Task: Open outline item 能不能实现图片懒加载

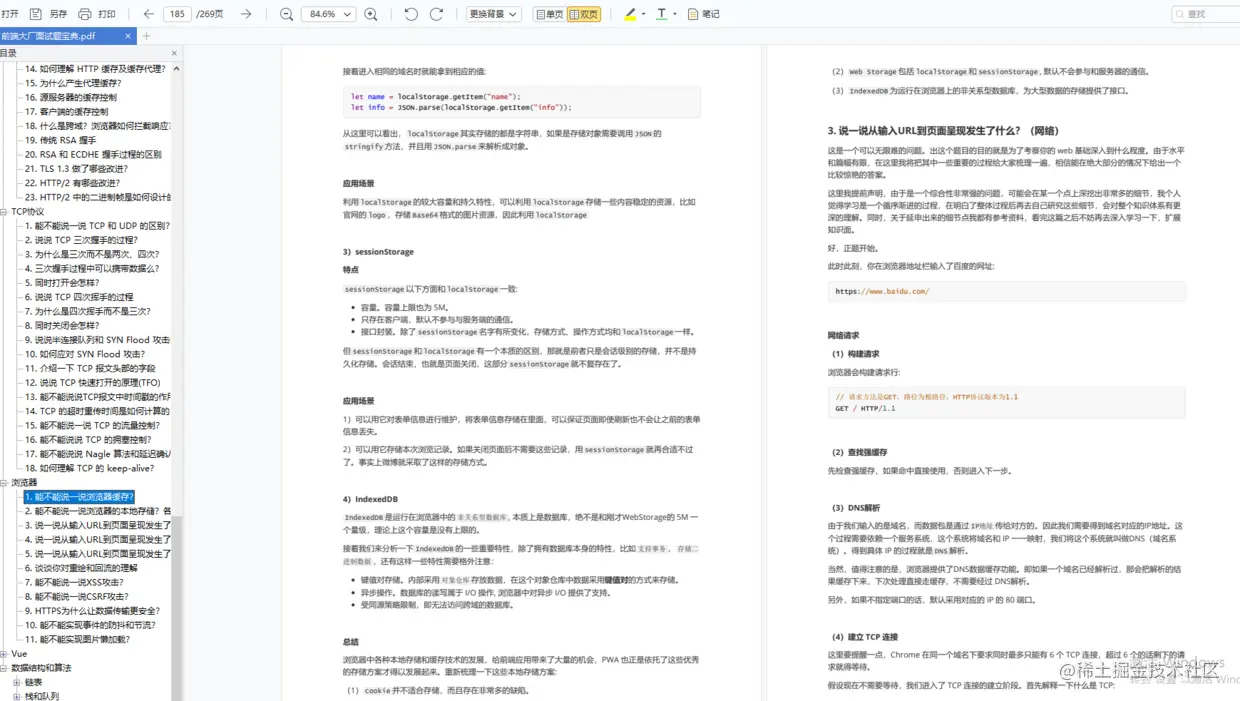Action: (x=78, y=639)
